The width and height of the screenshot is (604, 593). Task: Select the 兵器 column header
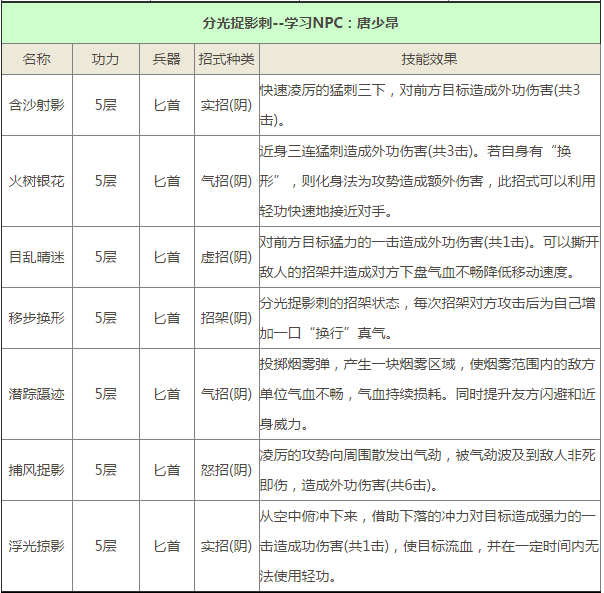tap(166, 60)
